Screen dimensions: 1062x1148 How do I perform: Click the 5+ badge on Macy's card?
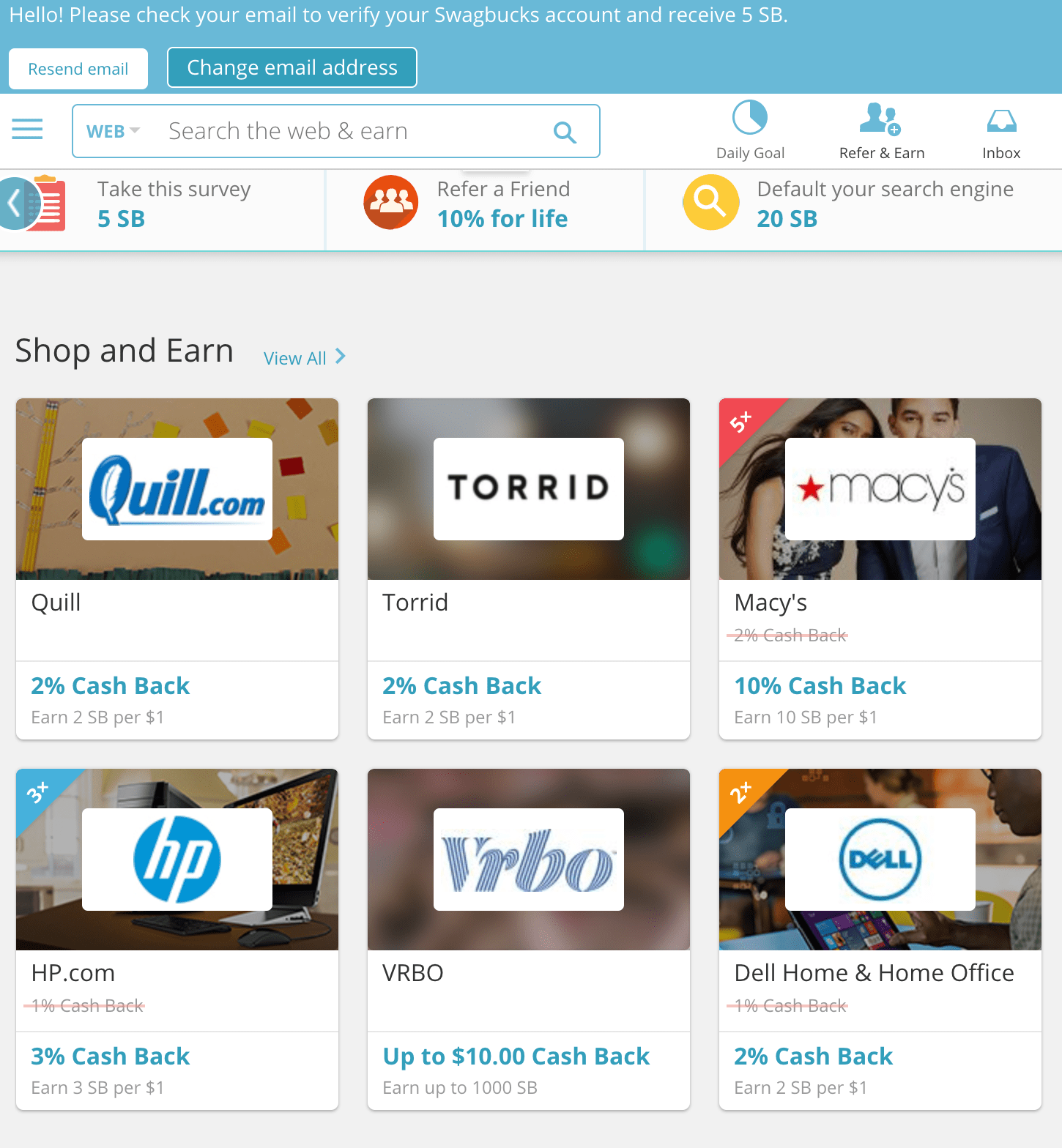[x=741, y=422]
